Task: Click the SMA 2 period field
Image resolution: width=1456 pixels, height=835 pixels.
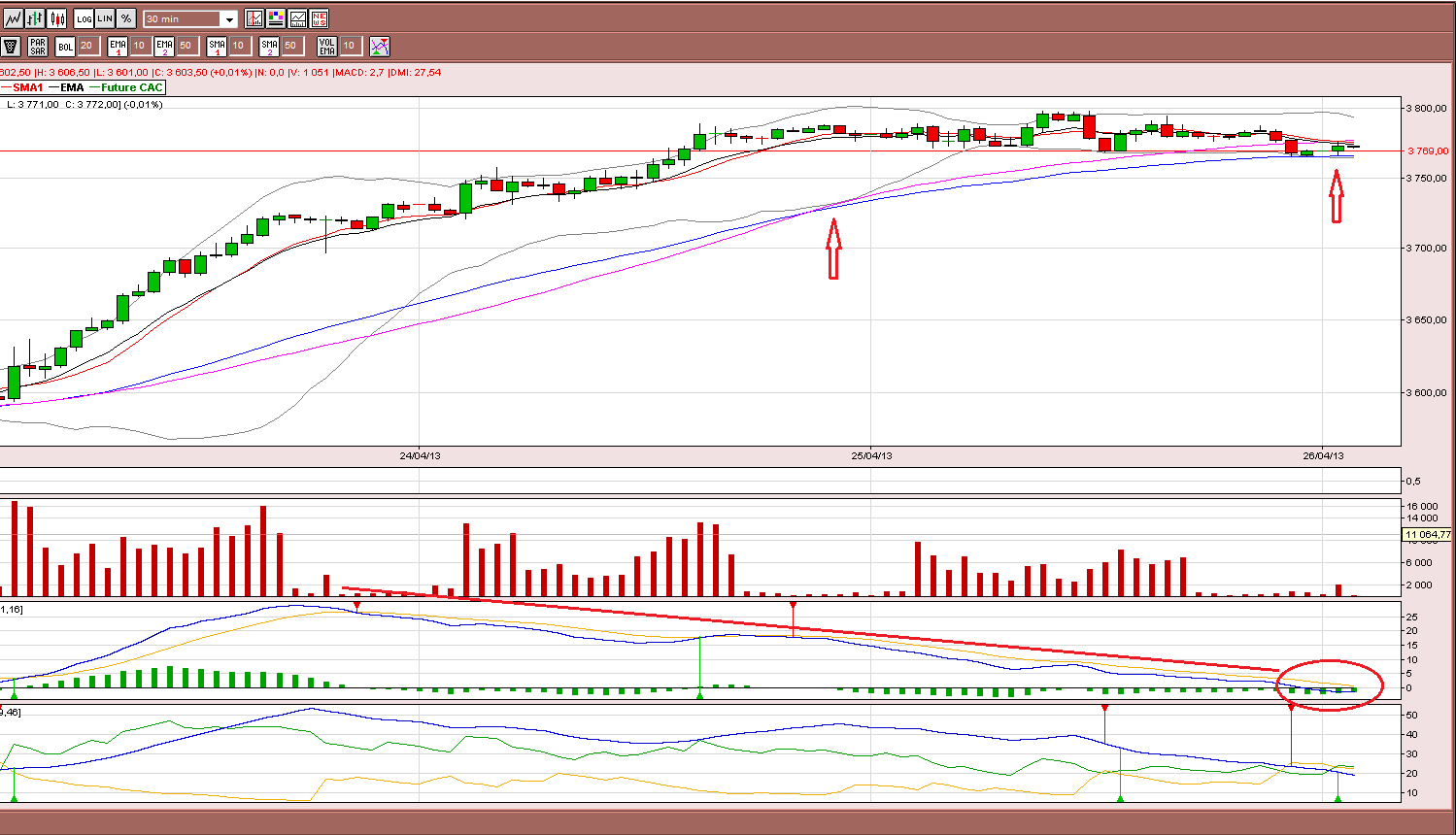Action: [x=291, y=46]
